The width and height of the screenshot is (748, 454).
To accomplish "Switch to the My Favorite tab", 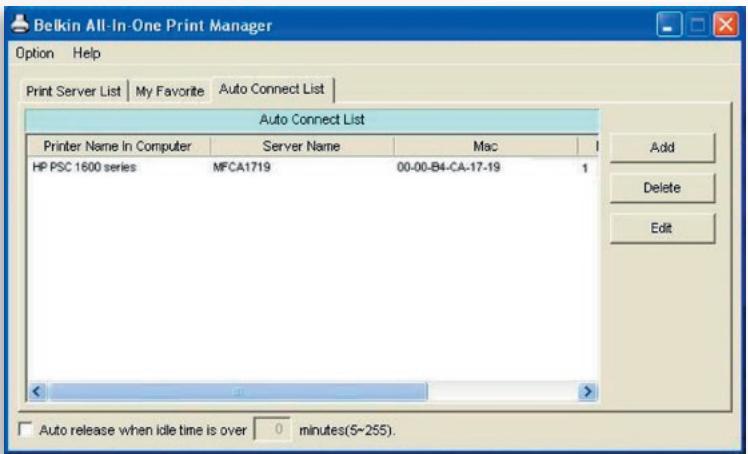I will click(x=170, y=91).
